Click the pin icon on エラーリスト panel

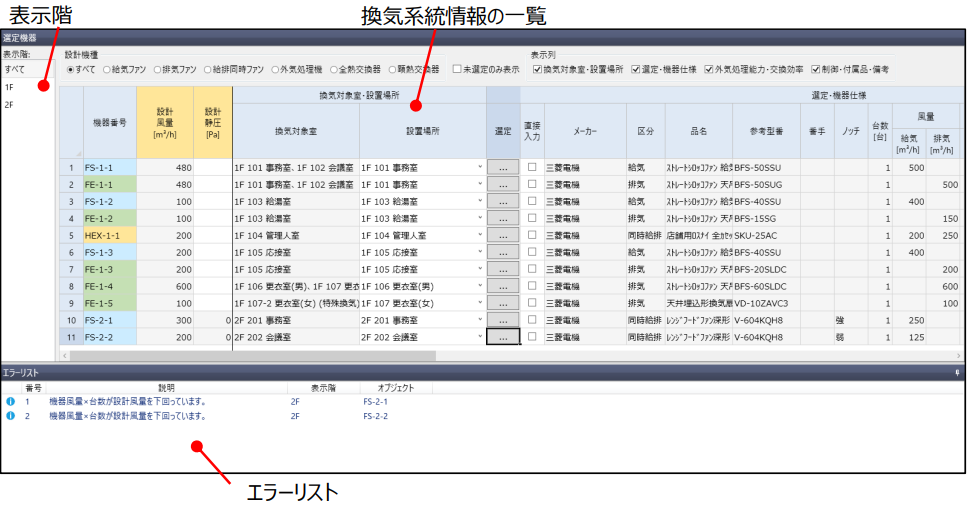(958, 371)
